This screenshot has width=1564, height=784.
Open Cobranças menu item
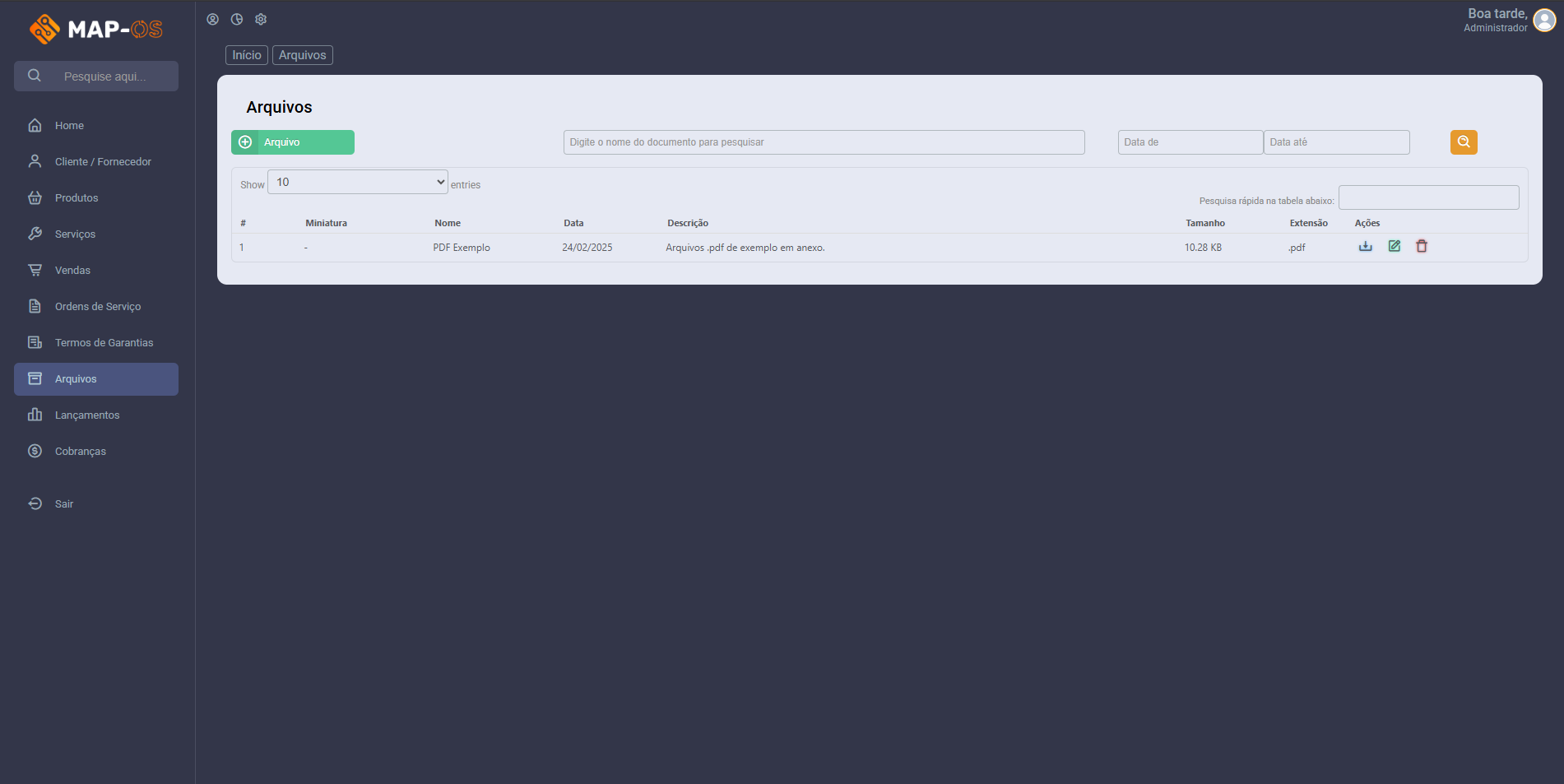pos(96,451)
